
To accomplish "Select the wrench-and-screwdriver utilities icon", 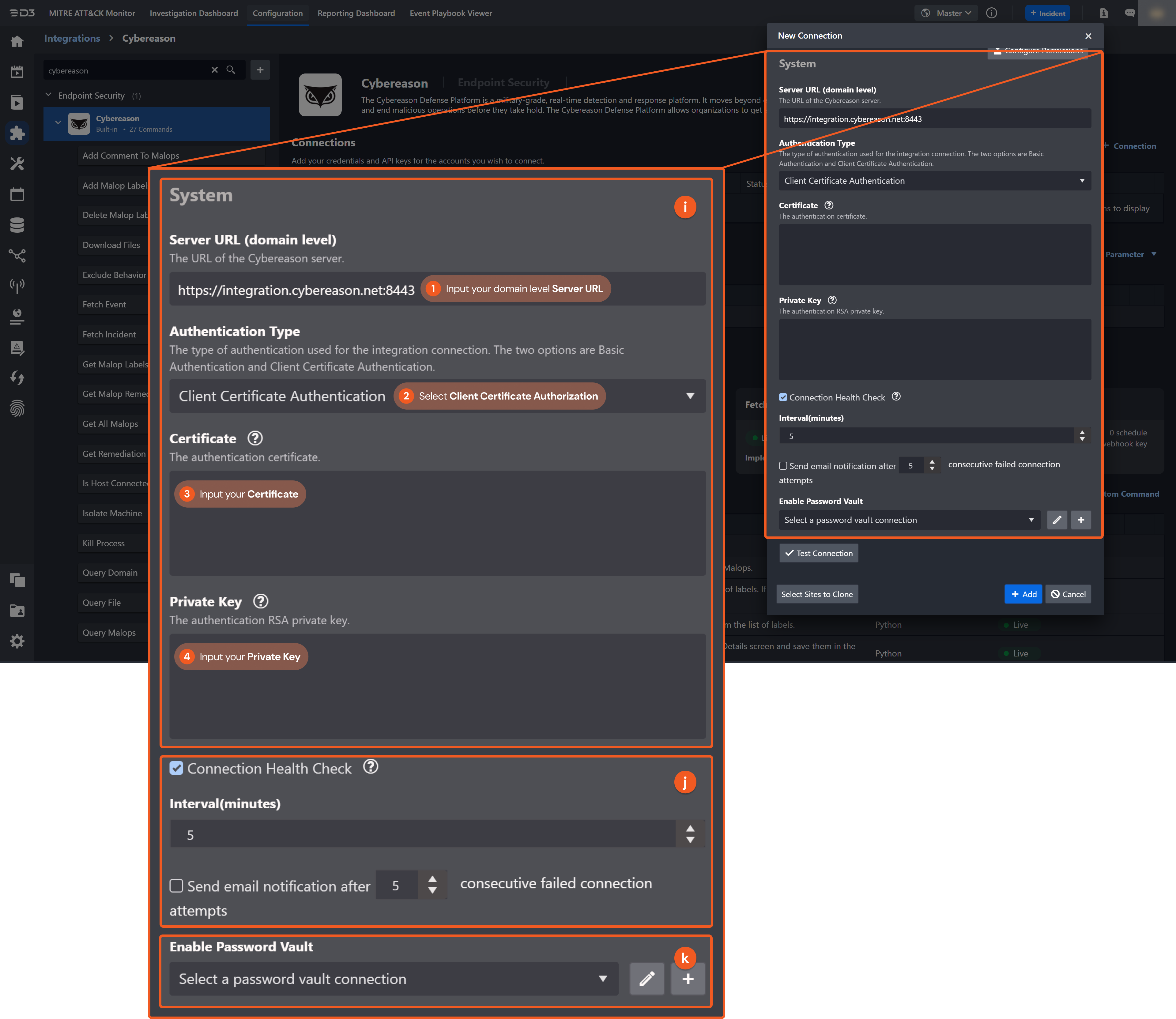I will (x=18, y=164).
